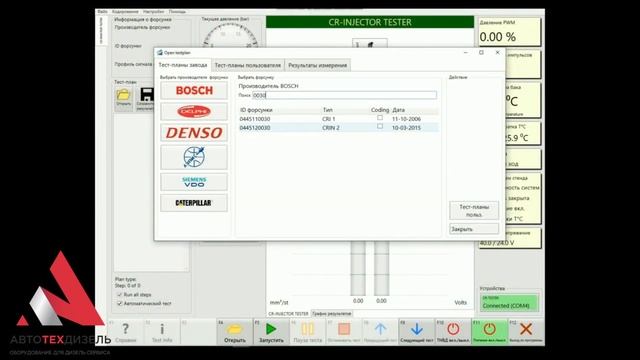Click the F1 Справка question mark button
Image resolution: width=640 pixels, height=360 pixels.
(125, 331)
